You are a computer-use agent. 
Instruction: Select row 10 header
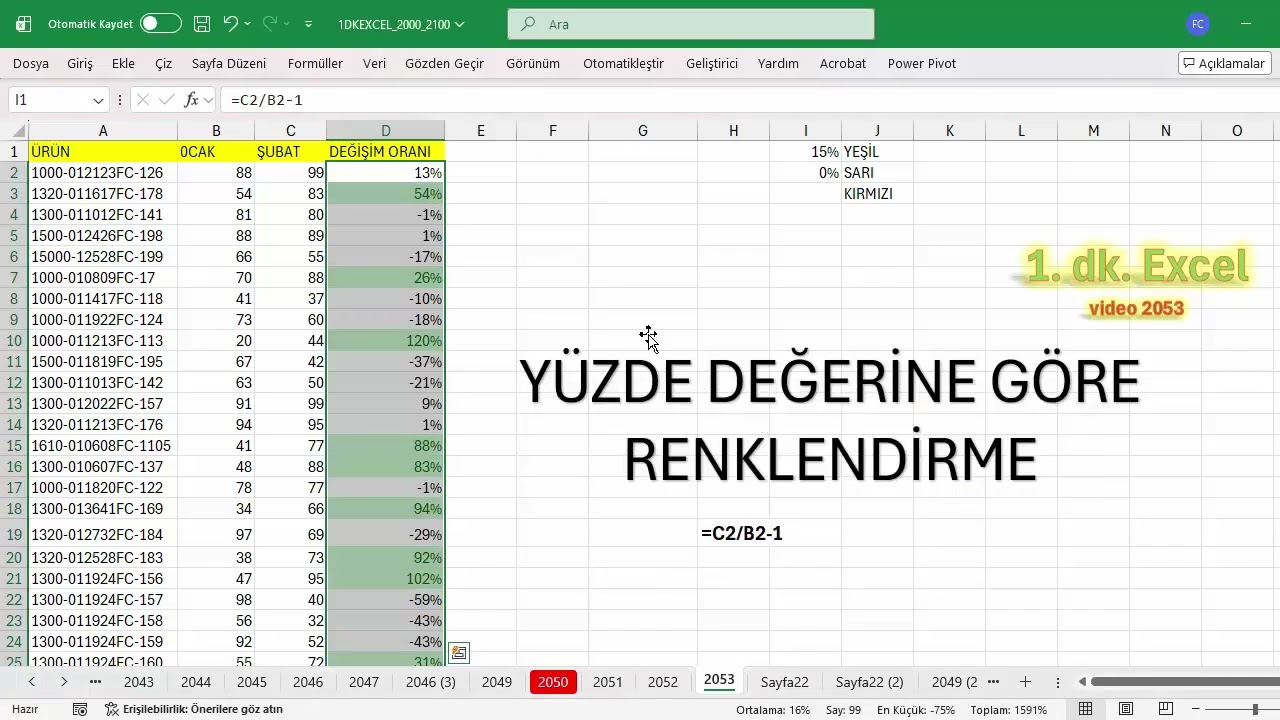pyautogui.click(x=14, y=341)
